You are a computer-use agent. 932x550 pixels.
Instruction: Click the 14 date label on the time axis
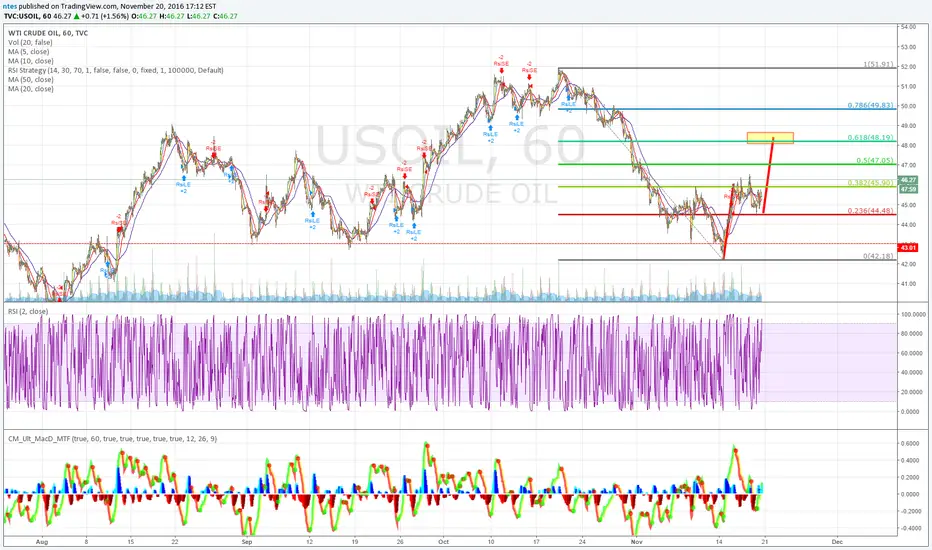[x=719, y=542]
